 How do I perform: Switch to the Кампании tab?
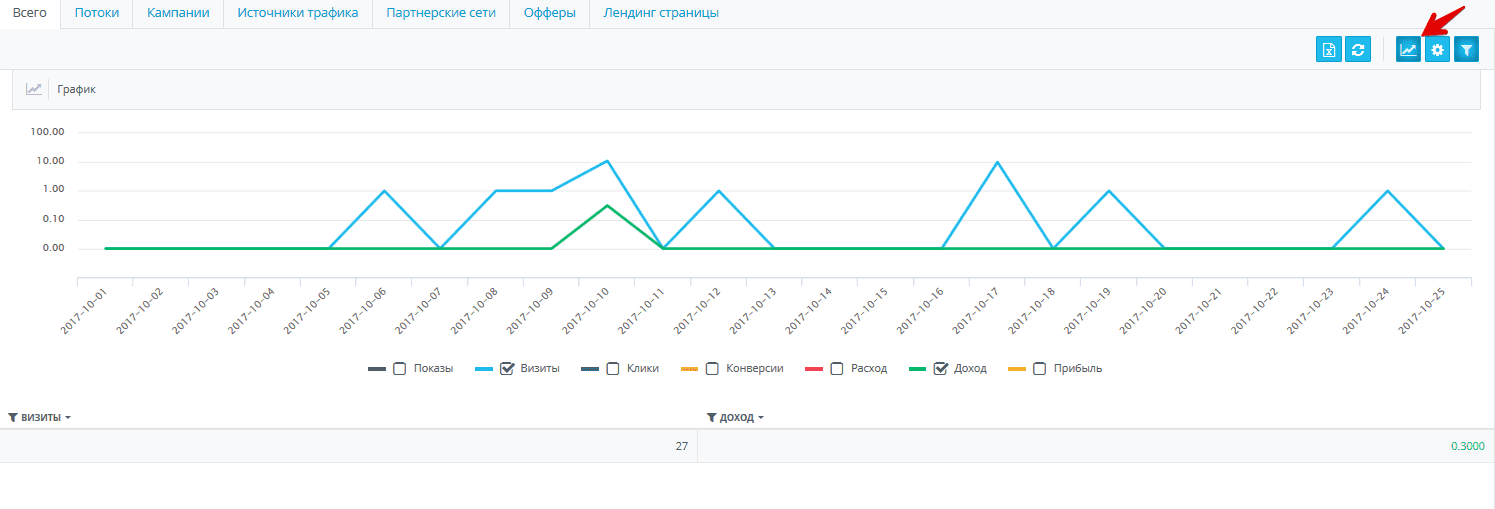pyautogui.click(x=178, y=14)
